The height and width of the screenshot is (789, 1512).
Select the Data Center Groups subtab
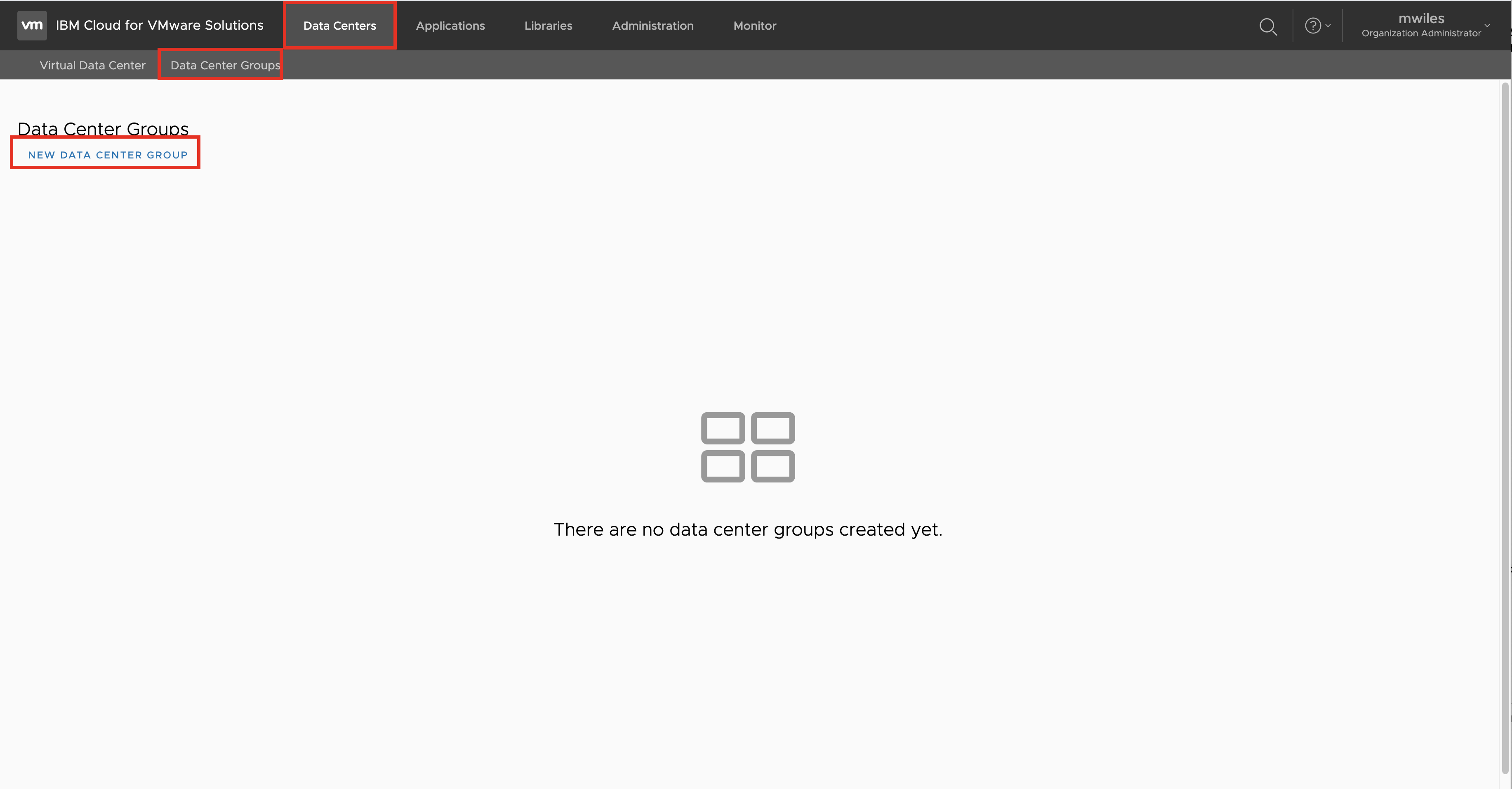coord(225,65)
